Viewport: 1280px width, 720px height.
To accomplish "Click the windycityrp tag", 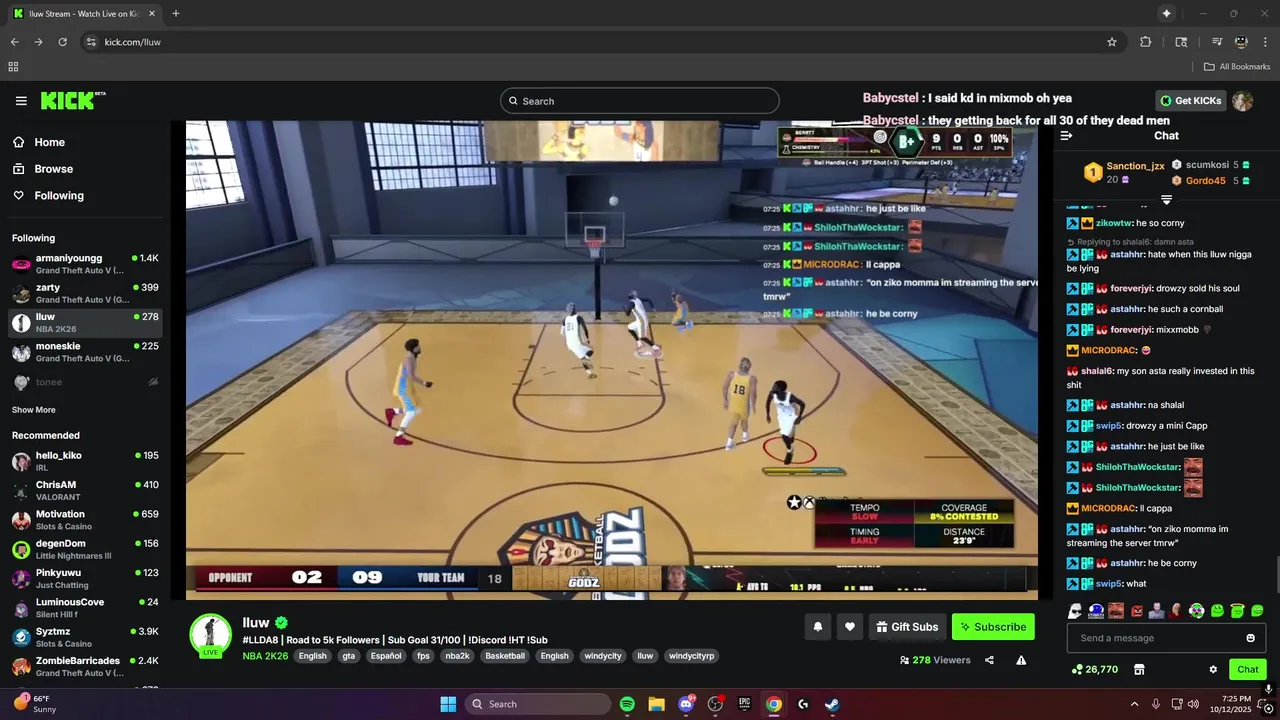I will pos(692,656).
